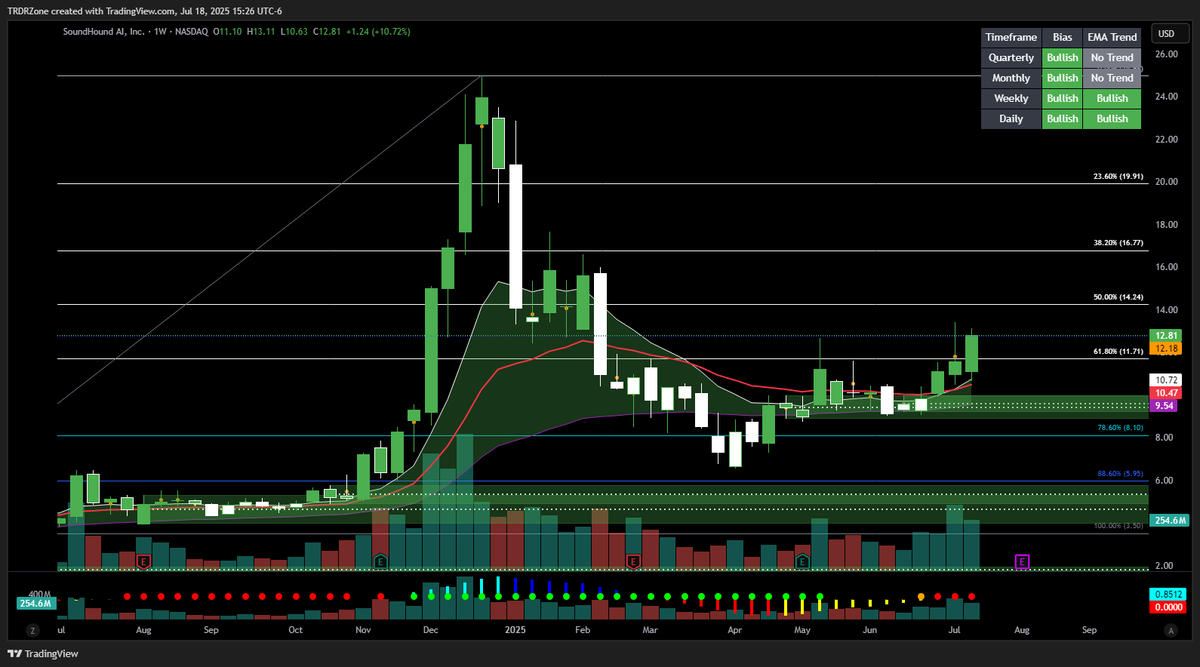
Task: Select the 61.80% (11.71) Fibonacci label
Action: click(1117, 351)
